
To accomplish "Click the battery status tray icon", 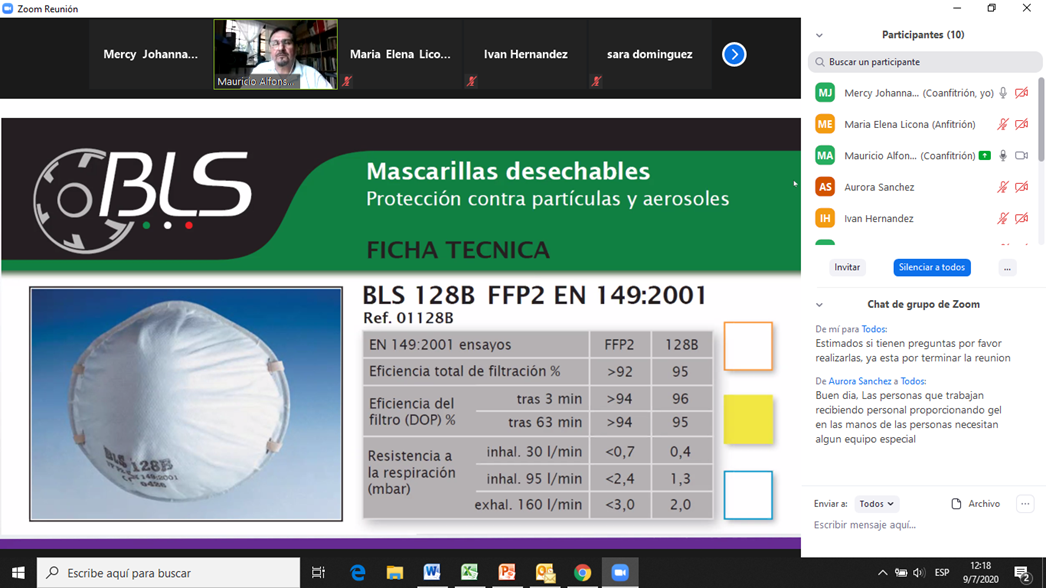I will [x=901, y=573].
